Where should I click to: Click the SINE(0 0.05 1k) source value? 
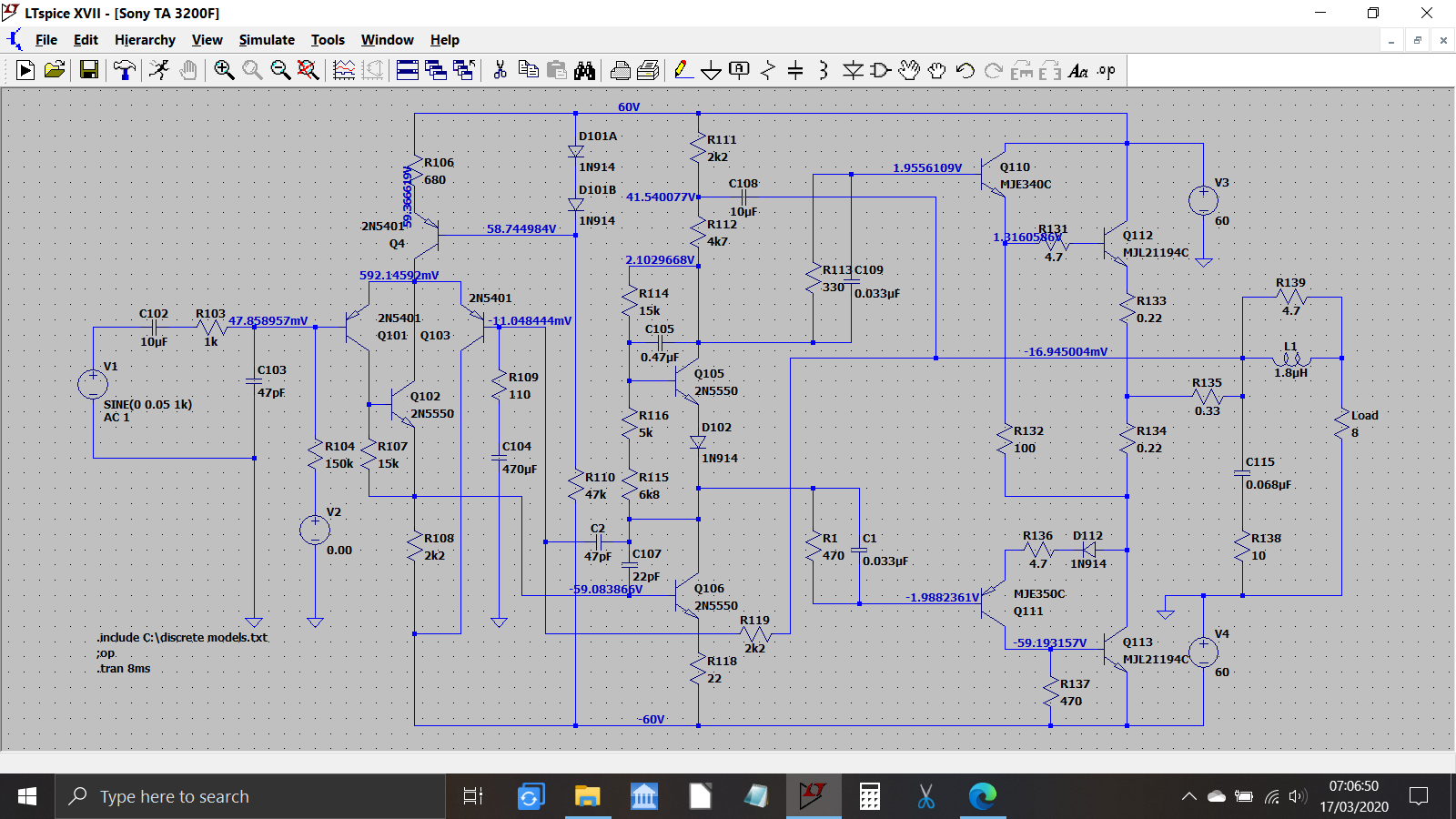(x=147, y=404)
